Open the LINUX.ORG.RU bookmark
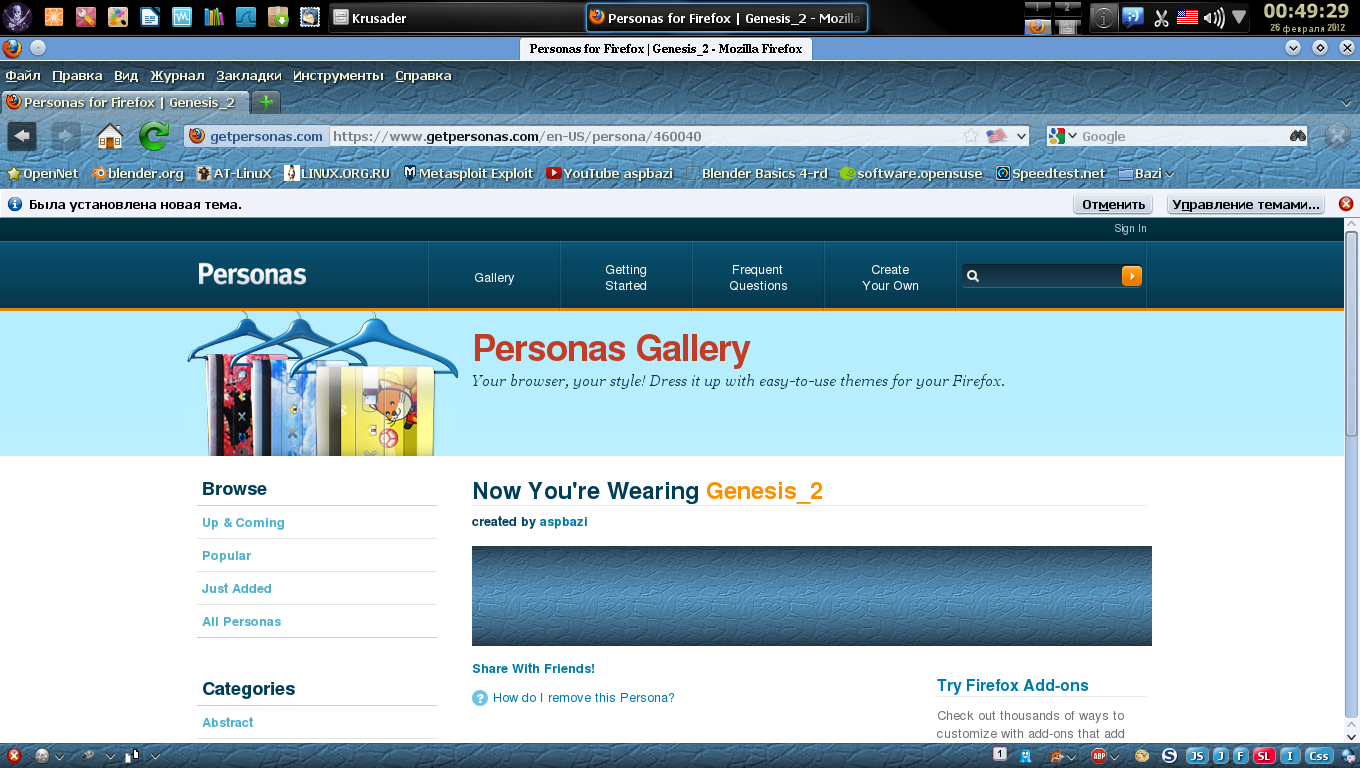This screenshot has height=768, width=1360. (x=337, y=173)
